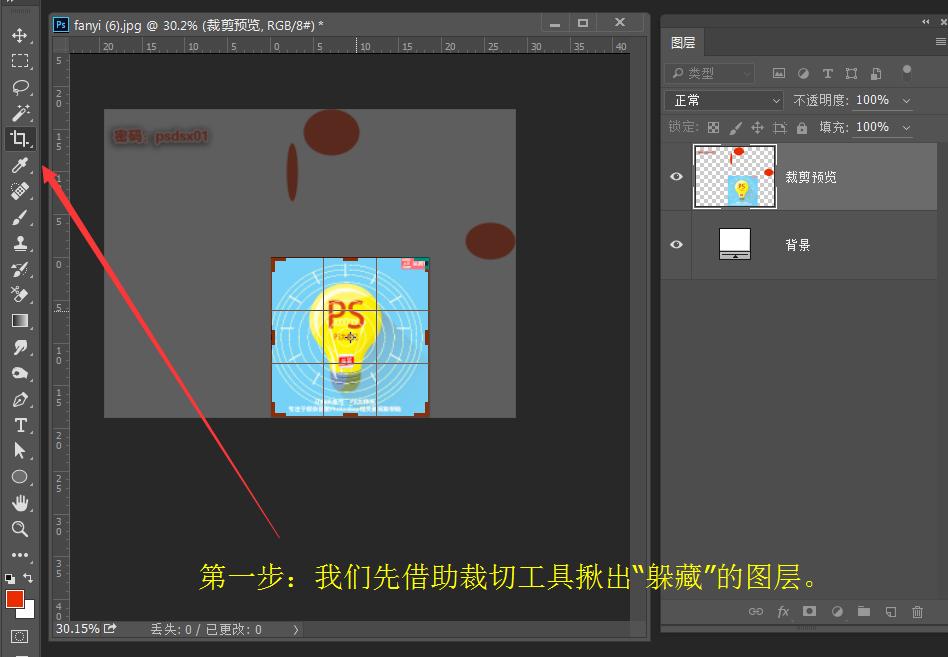Select the Lasso tool

pos(21,87)
